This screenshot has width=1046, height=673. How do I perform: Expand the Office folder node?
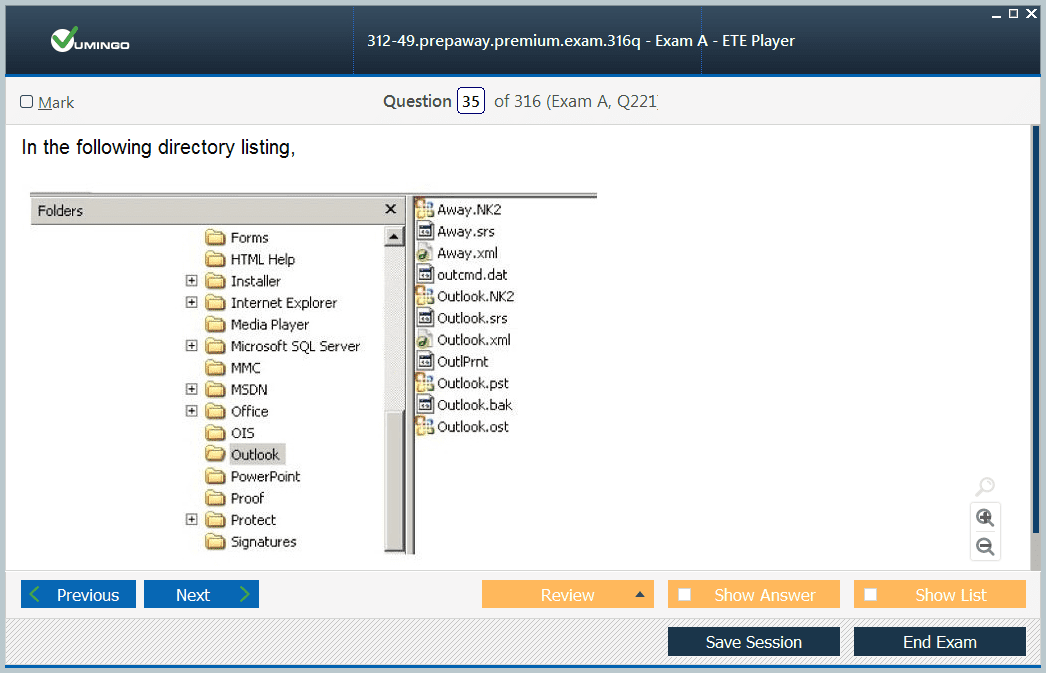(191, 411)
